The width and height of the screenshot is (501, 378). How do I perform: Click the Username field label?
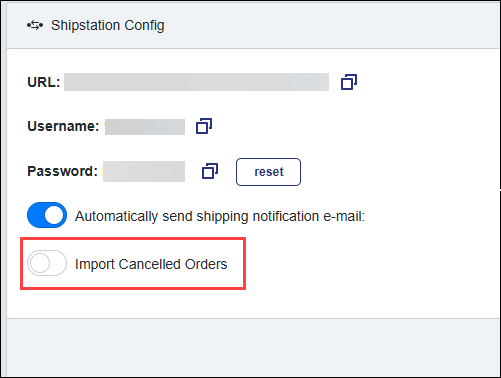pyautogui.click(x=63, y=126)
